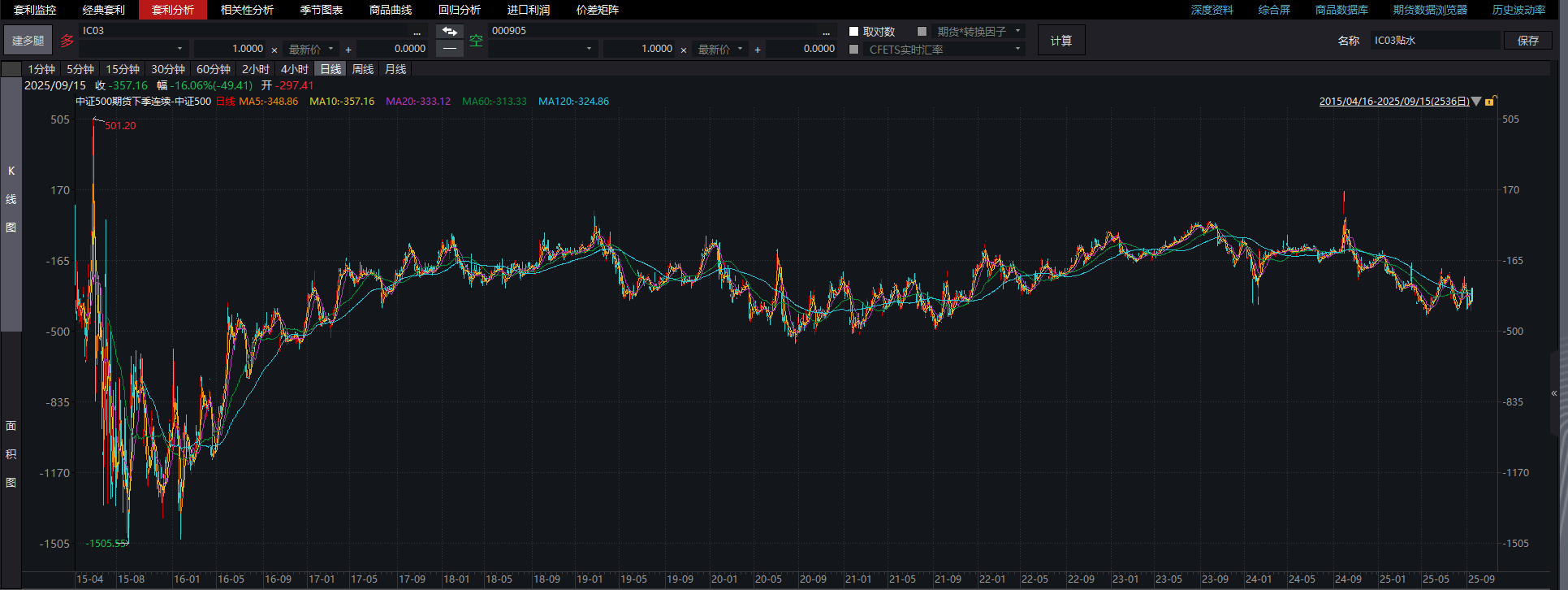Toggle the date range lock icon

pyautogui.click(x=1490, y=101)
